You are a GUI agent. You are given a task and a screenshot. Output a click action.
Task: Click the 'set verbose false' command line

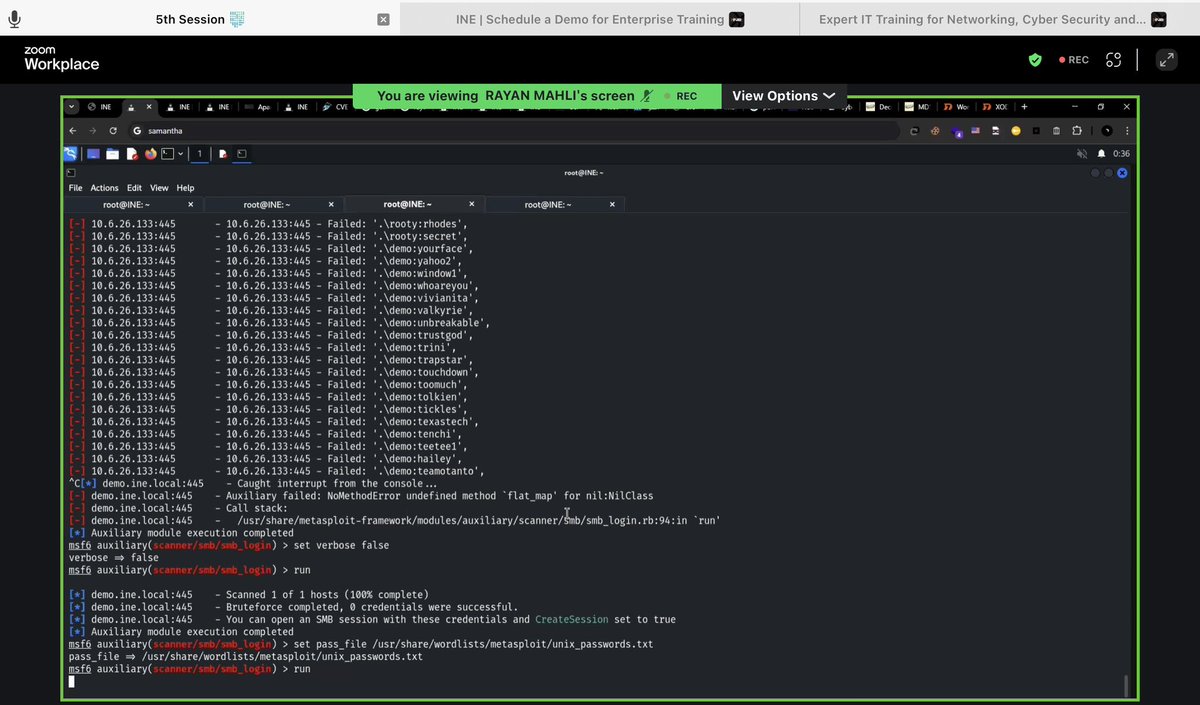tap(229, 545)
